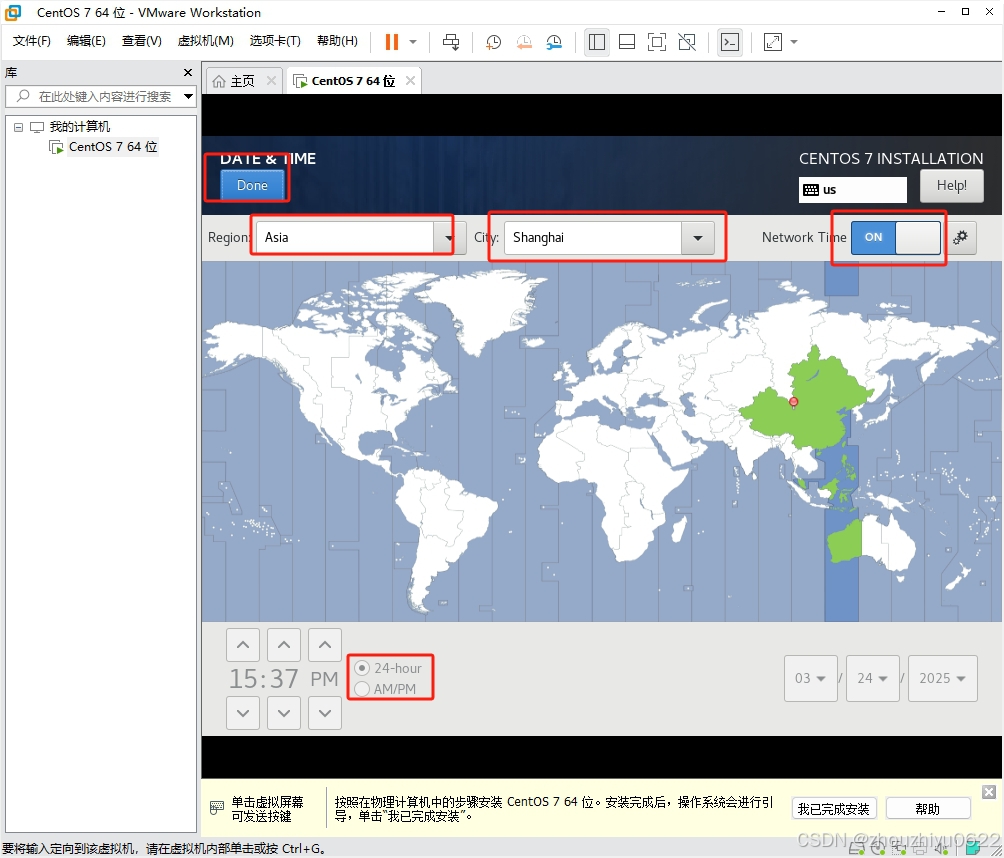
Task: Click the us keyboard layout indicator
Action: [852, 190]
